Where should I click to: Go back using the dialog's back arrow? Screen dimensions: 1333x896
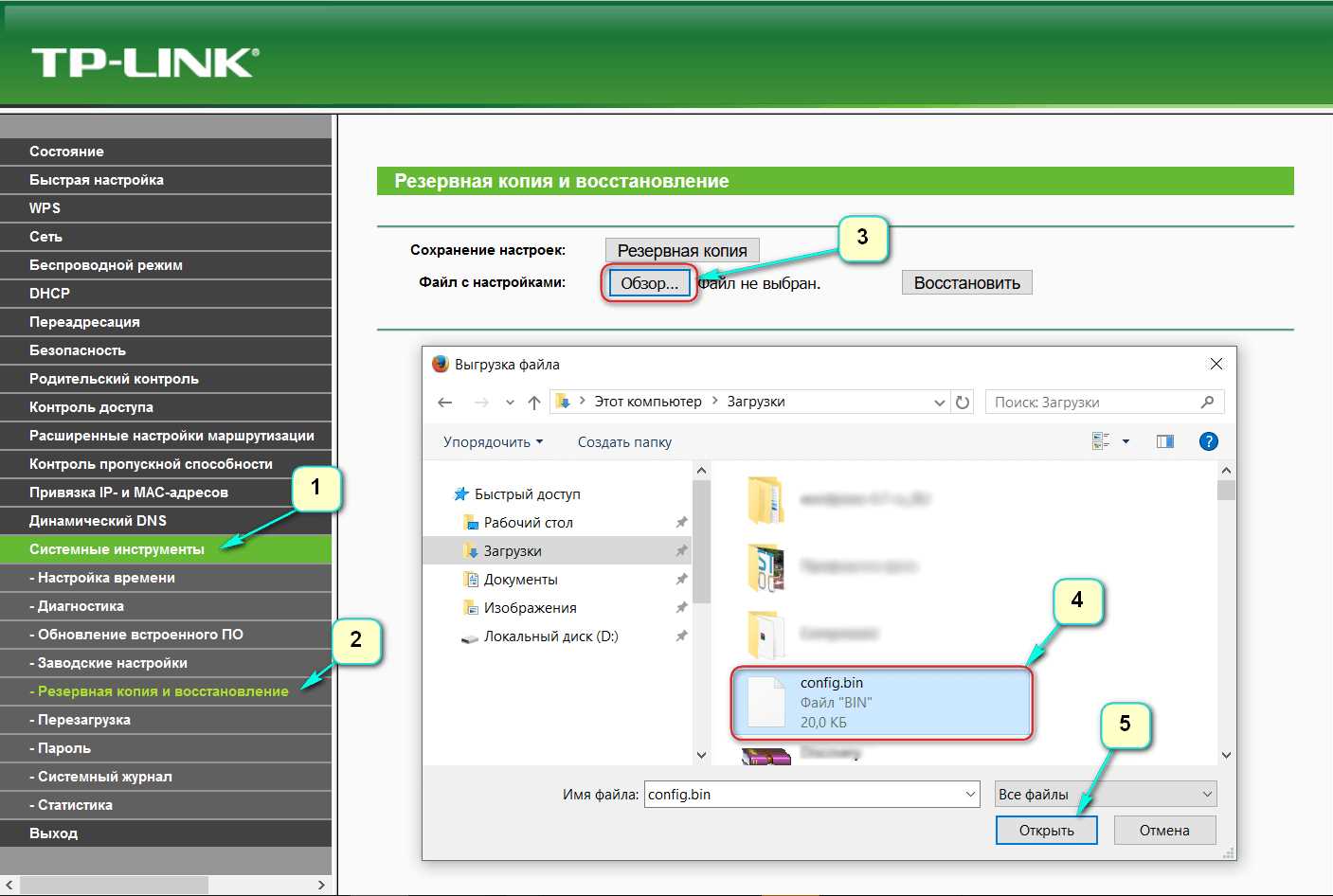pyautogui.click(x=445, y=403)
